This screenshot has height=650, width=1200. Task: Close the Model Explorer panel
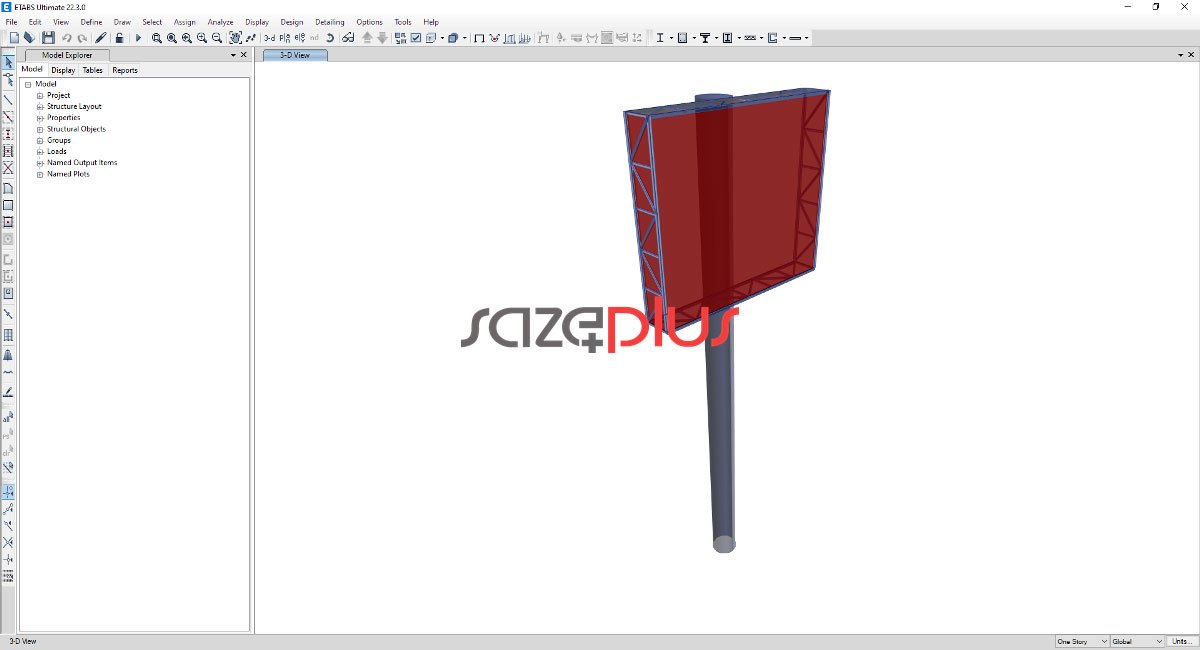click(x=243, y=55)
